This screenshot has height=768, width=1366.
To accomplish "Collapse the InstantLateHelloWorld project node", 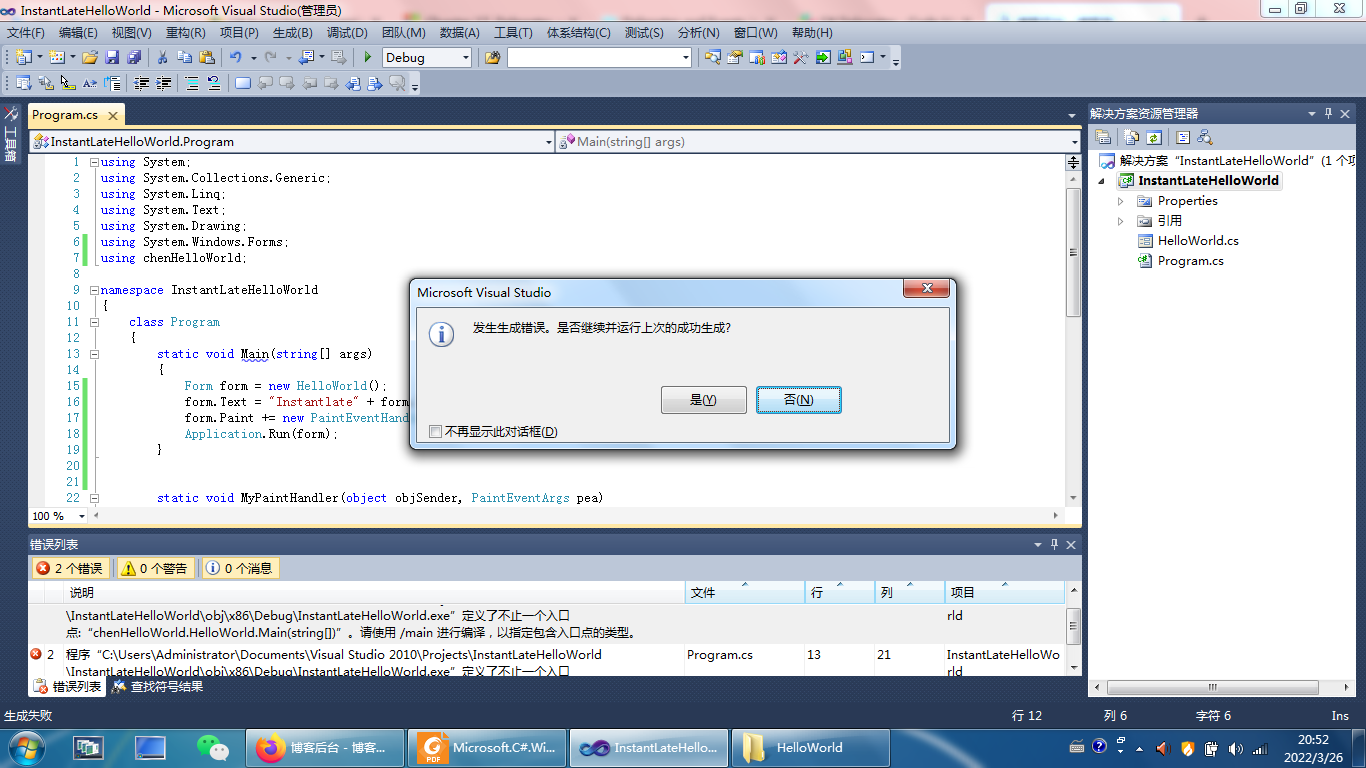I will click(x=1103, y=181).
